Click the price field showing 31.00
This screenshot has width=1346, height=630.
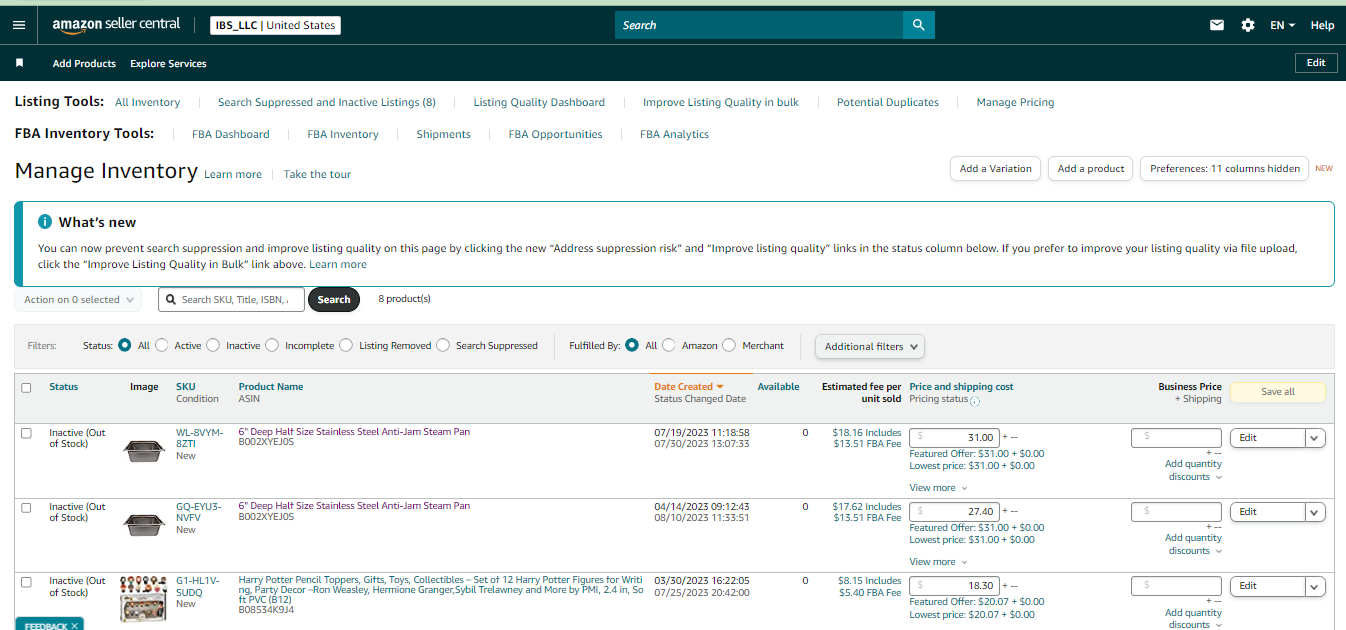click(x=954, y=437)
